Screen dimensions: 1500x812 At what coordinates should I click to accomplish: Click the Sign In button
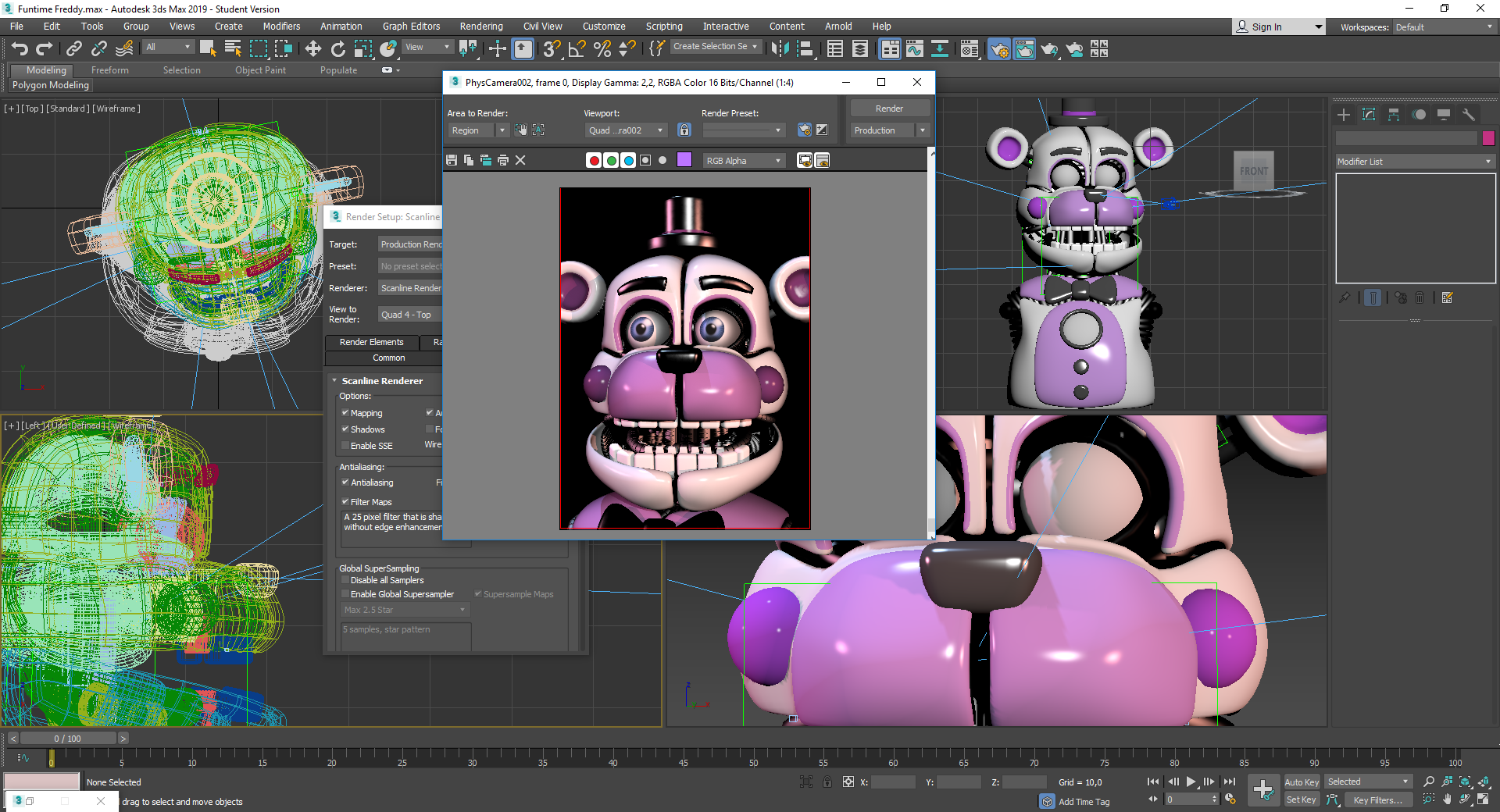(1279, 27)
